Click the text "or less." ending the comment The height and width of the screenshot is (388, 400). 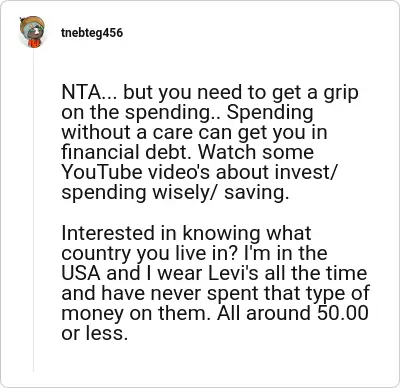click(x=95, y=333)
